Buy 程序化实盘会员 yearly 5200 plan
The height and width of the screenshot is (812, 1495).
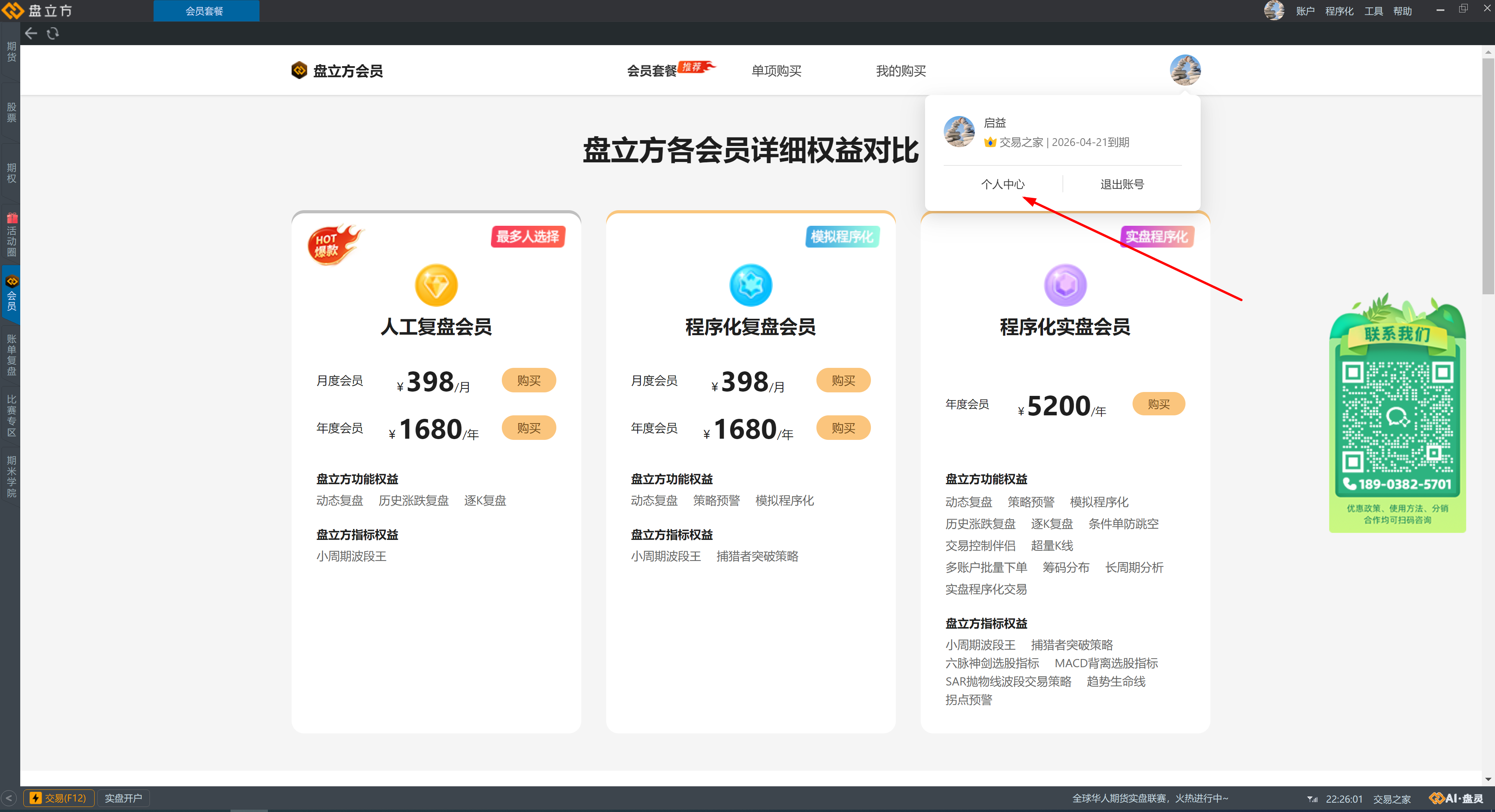pyautogui.click(x=1158, y=404)
